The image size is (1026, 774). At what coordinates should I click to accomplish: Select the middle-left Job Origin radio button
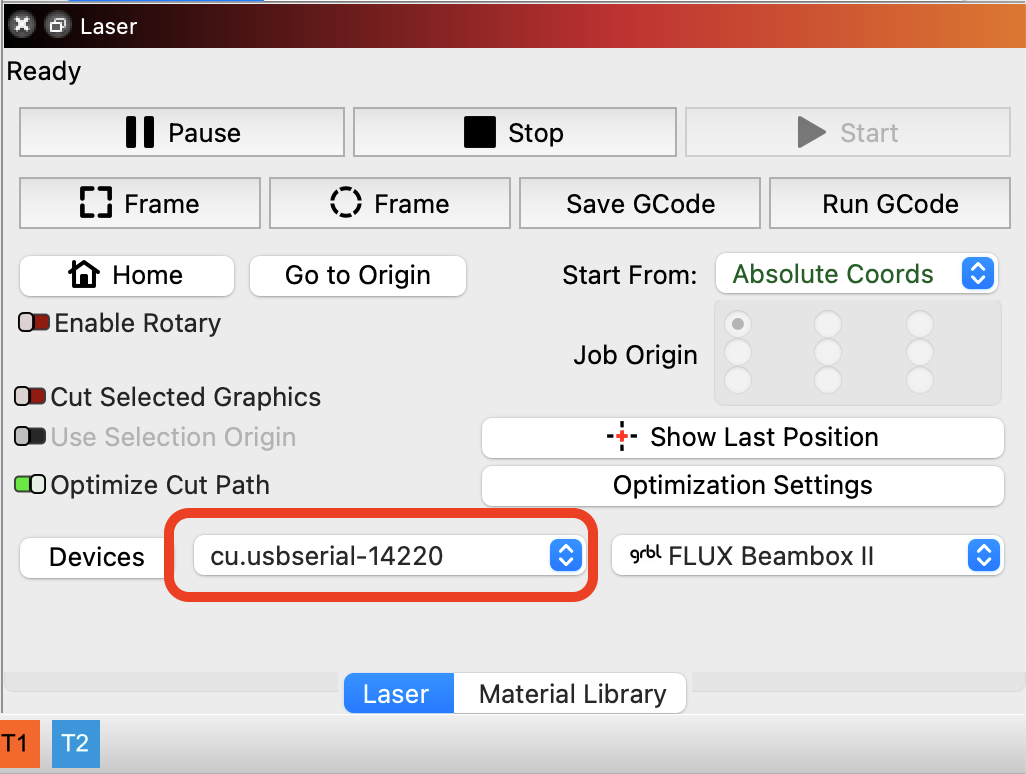pos(738,352)
